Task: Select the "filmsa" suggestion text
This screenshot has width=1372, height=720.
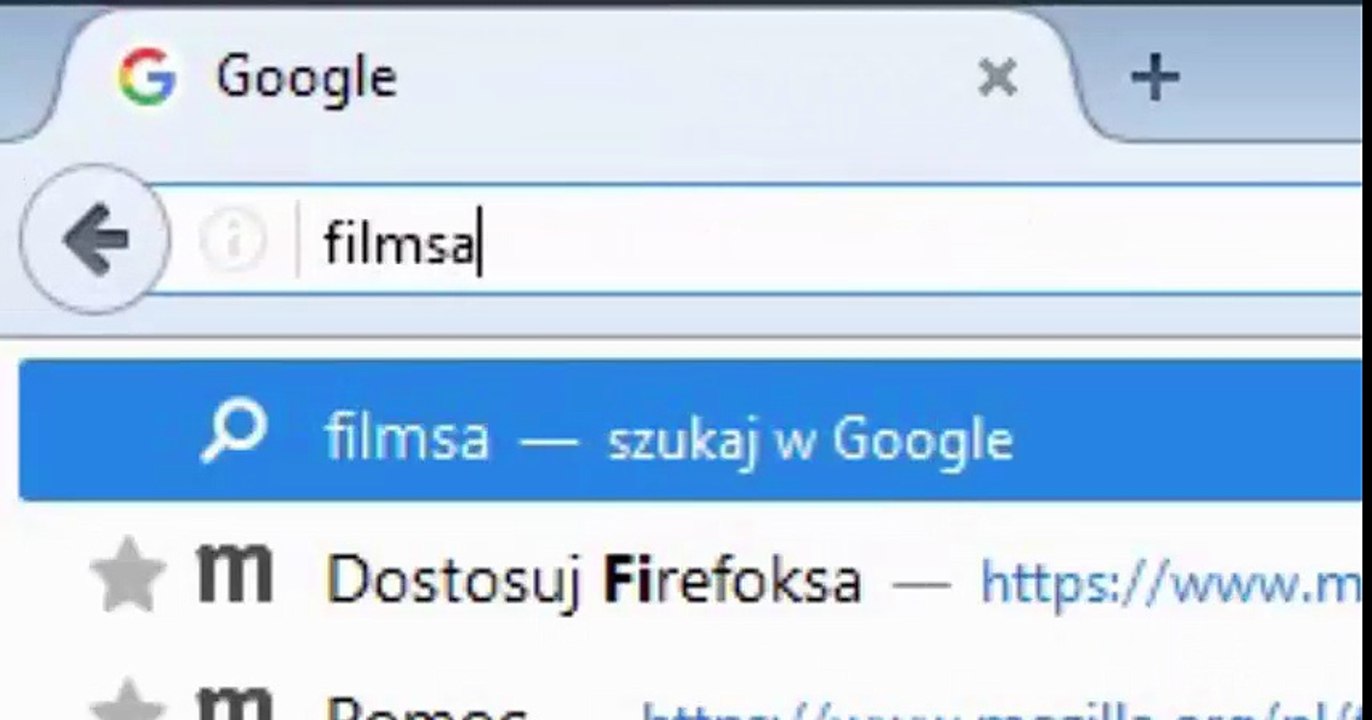Action: [407, 439]
